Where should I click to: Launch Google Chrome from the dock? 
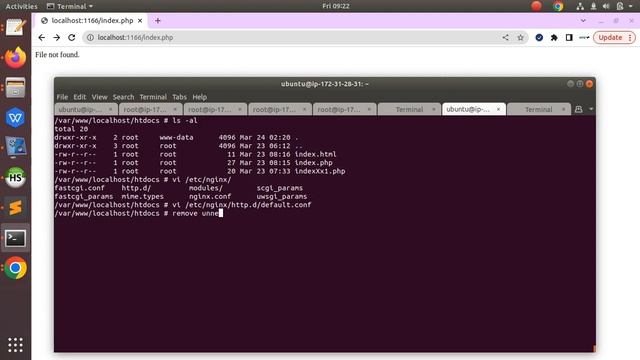[16, 268]
